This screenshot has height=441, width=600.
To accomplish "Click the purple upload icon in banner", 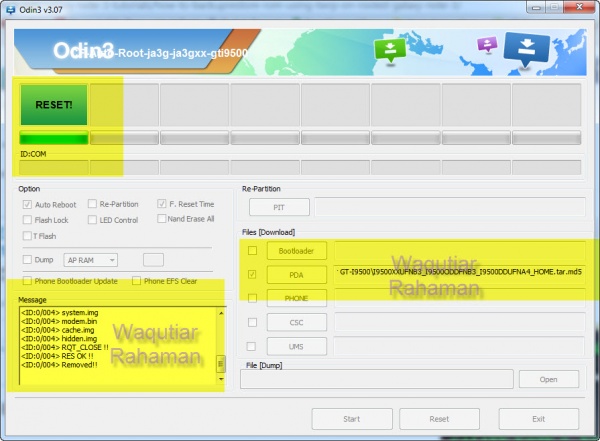I will pyautogui.click(x=487, y=44).
